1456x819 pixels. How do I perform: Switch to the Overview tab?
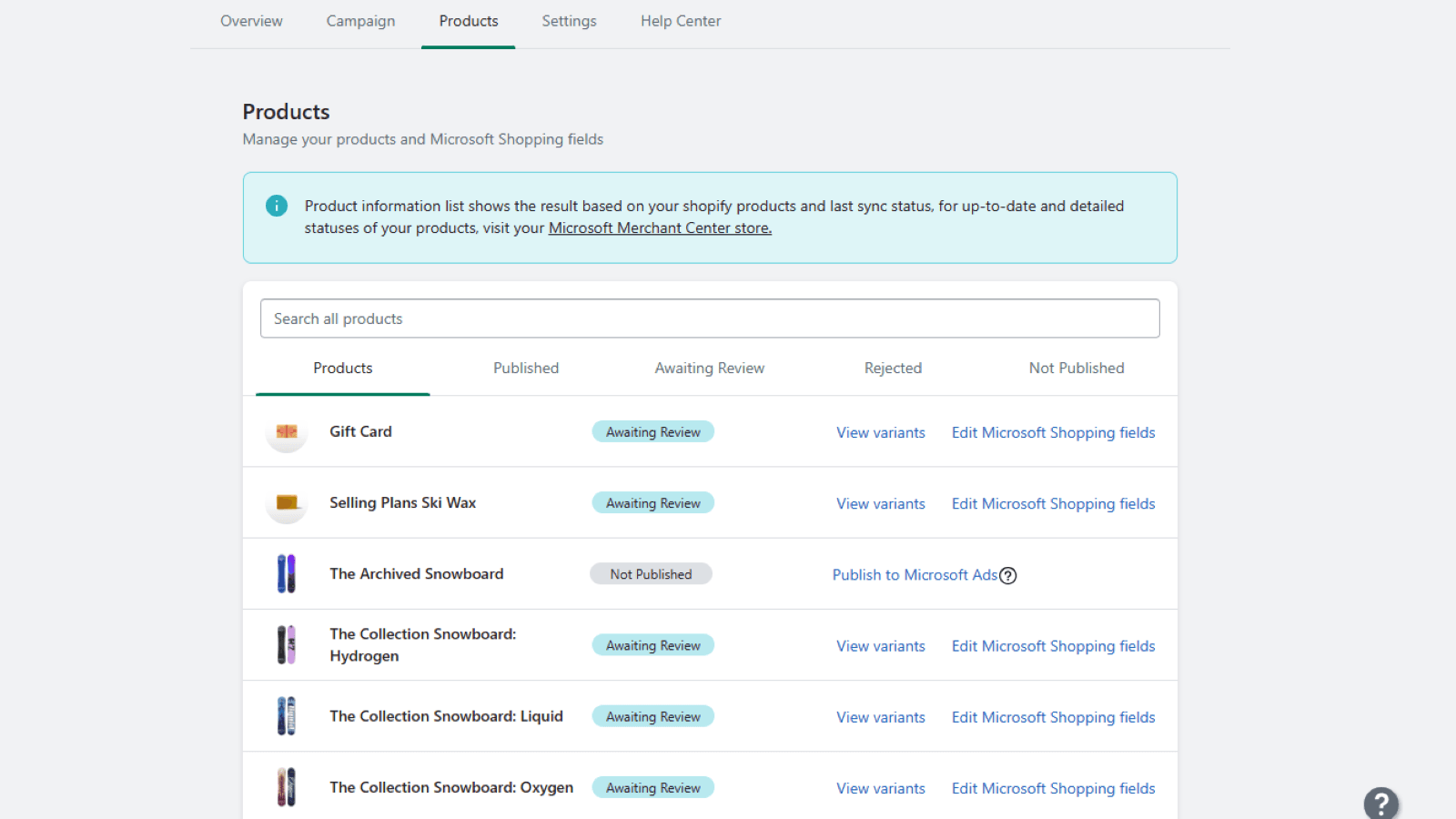(251, 21)
